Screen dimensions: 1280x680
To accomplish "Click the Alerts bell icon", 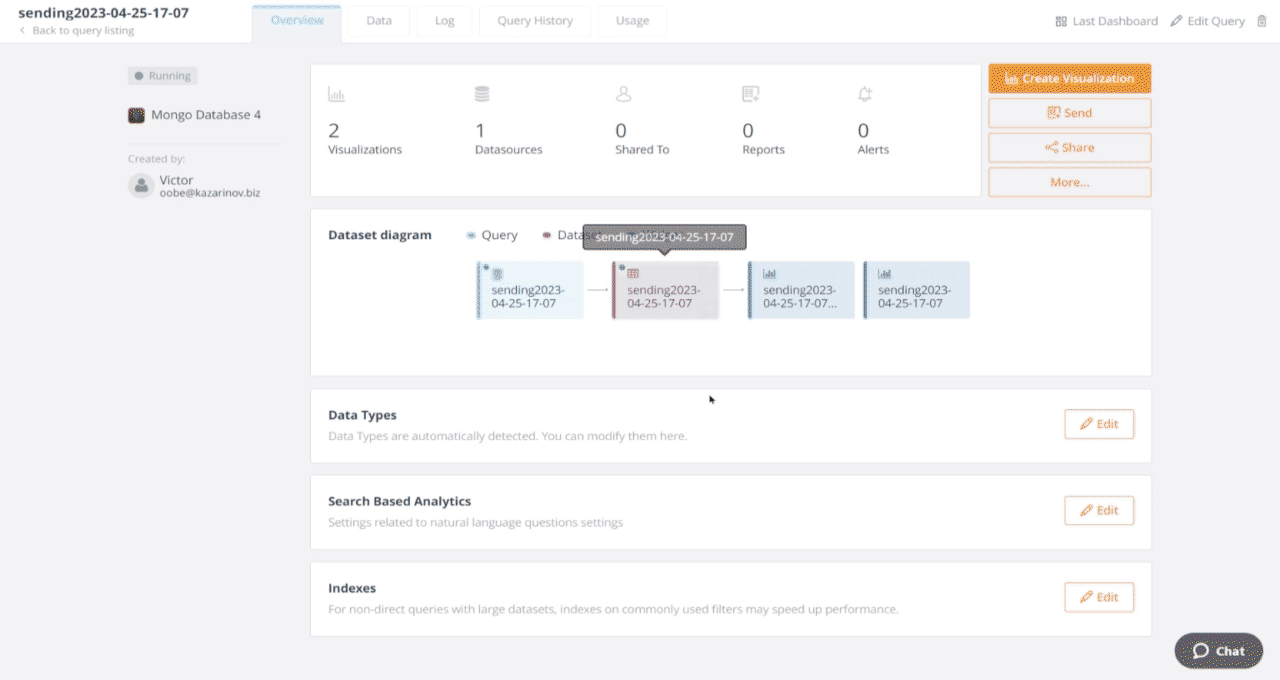I will (865, 94).
